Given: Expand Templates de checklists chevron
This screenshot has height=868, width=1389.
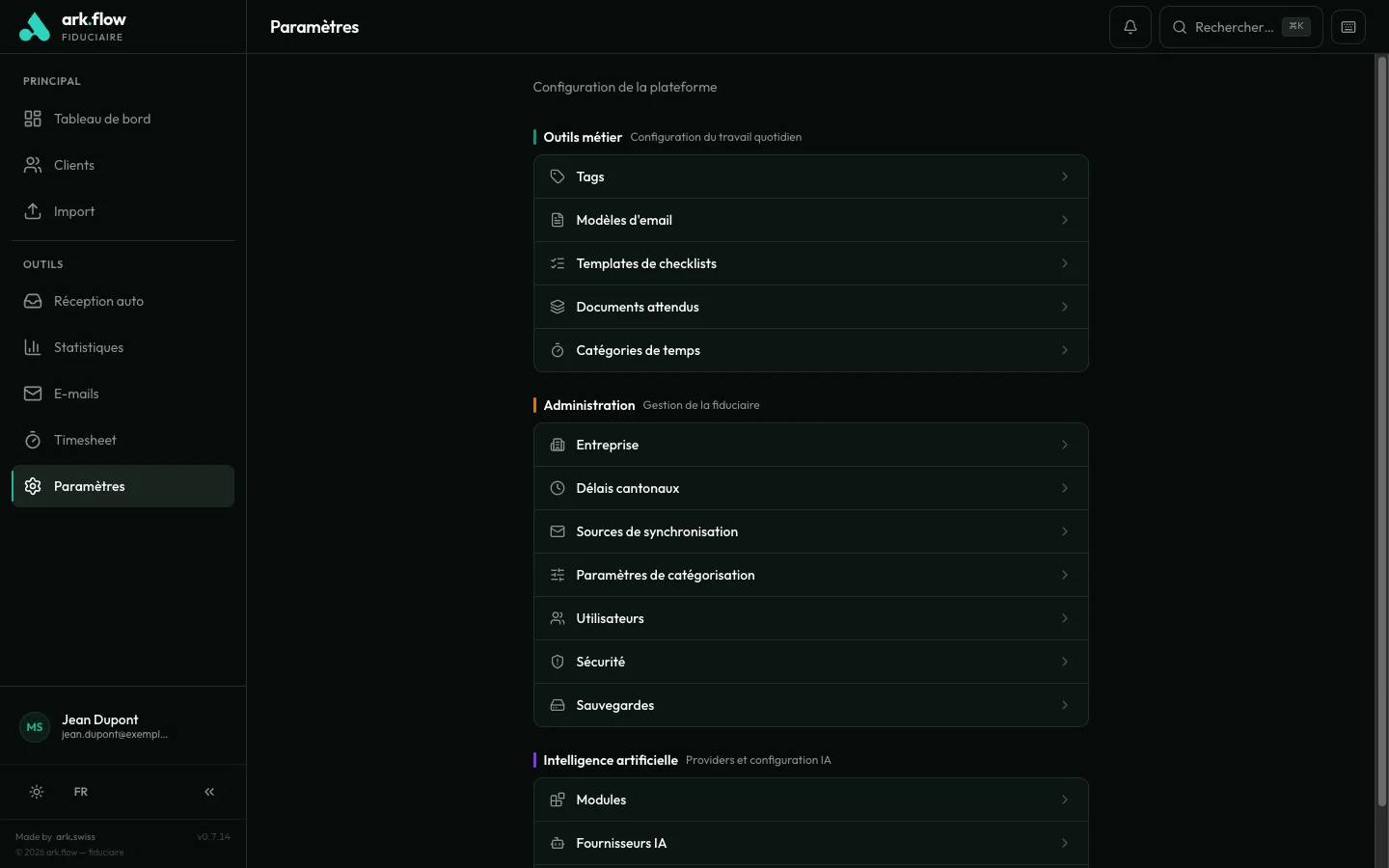Looking at the screenshot, I should pos(1065,263).
